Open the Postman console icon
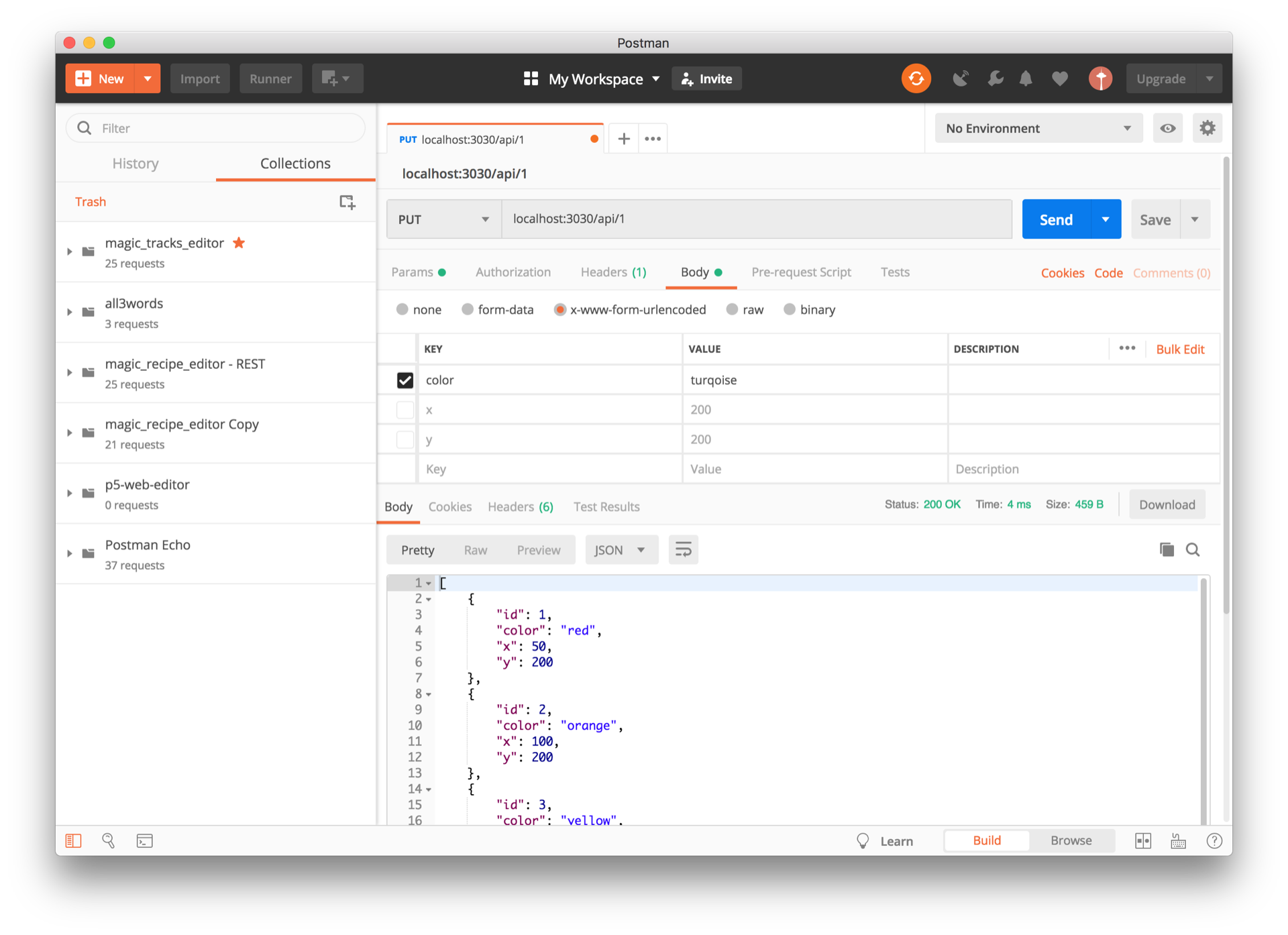Viewport: 1288px width, 935px height. [x=144, y=841]
